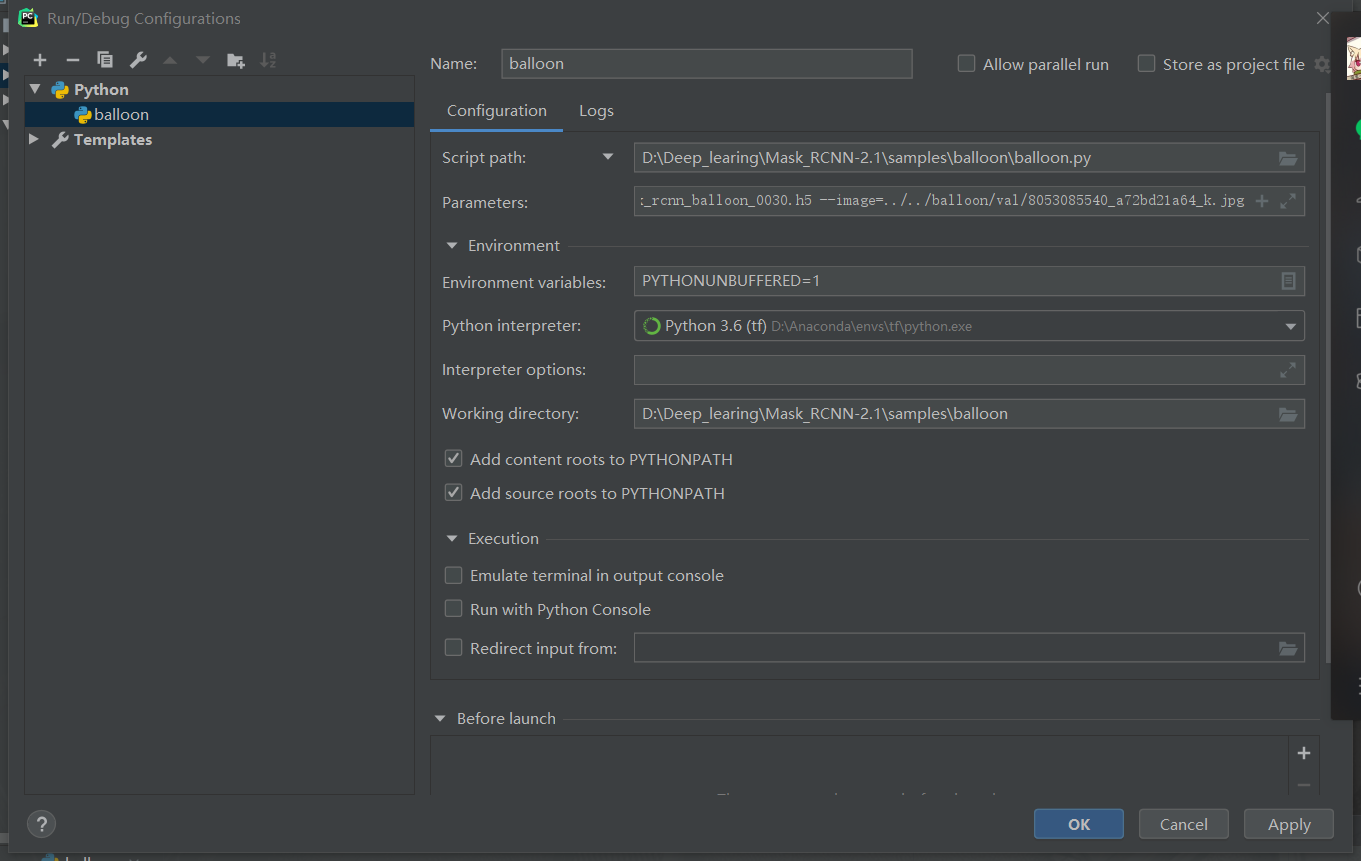
Task: Expand the Parameters field editor
Action: tap(1288, 201)
